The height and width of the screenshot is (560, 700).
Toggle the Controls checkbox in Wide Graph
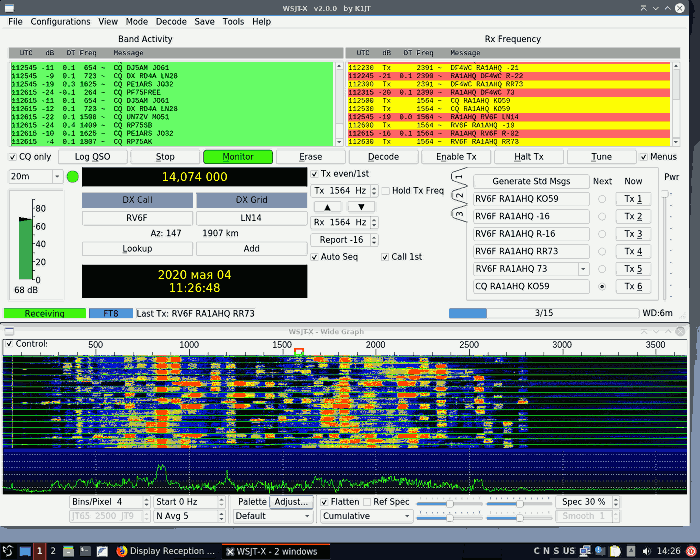(x=9, y=344)
